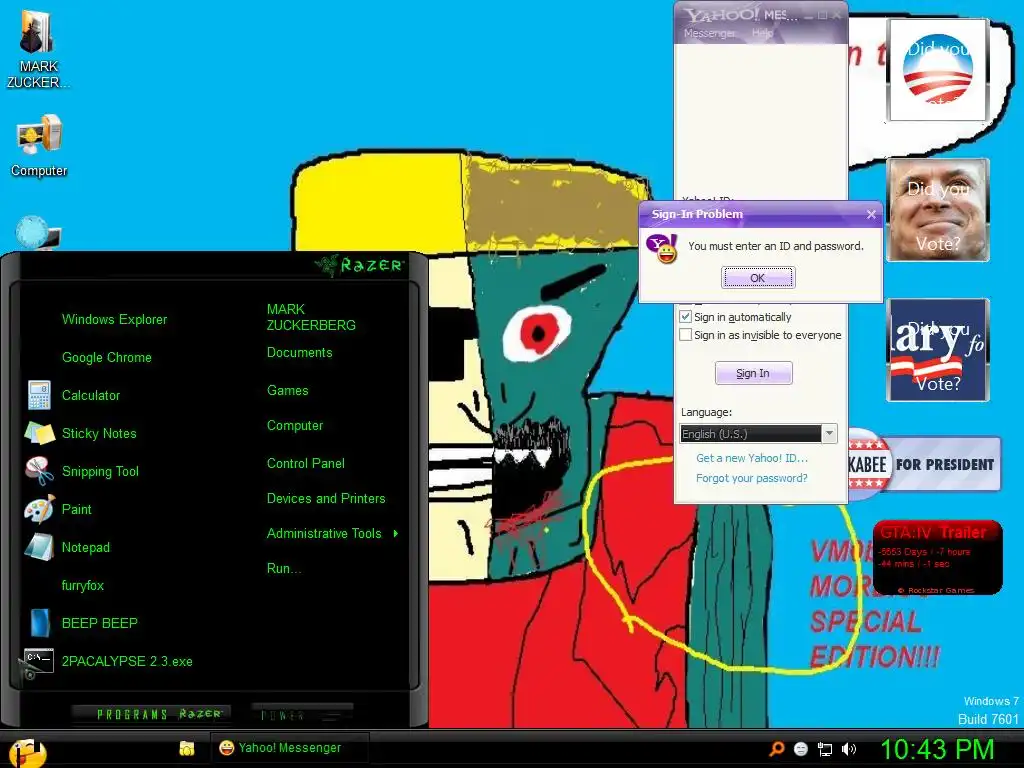Toggle Sign in as invisible to everyone
The image size is (1024, 768).
click(x=685, y=335)
